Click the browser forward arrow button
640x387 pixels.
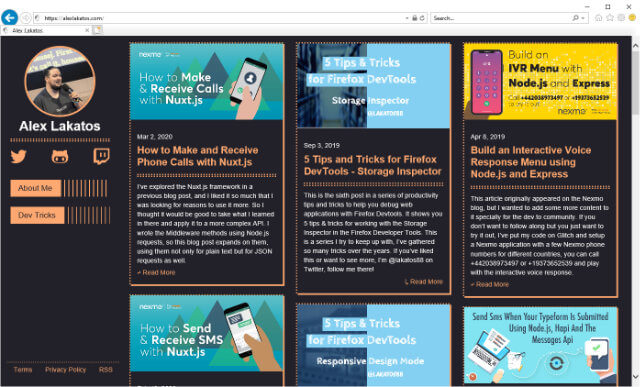click(x=26, y=18)
